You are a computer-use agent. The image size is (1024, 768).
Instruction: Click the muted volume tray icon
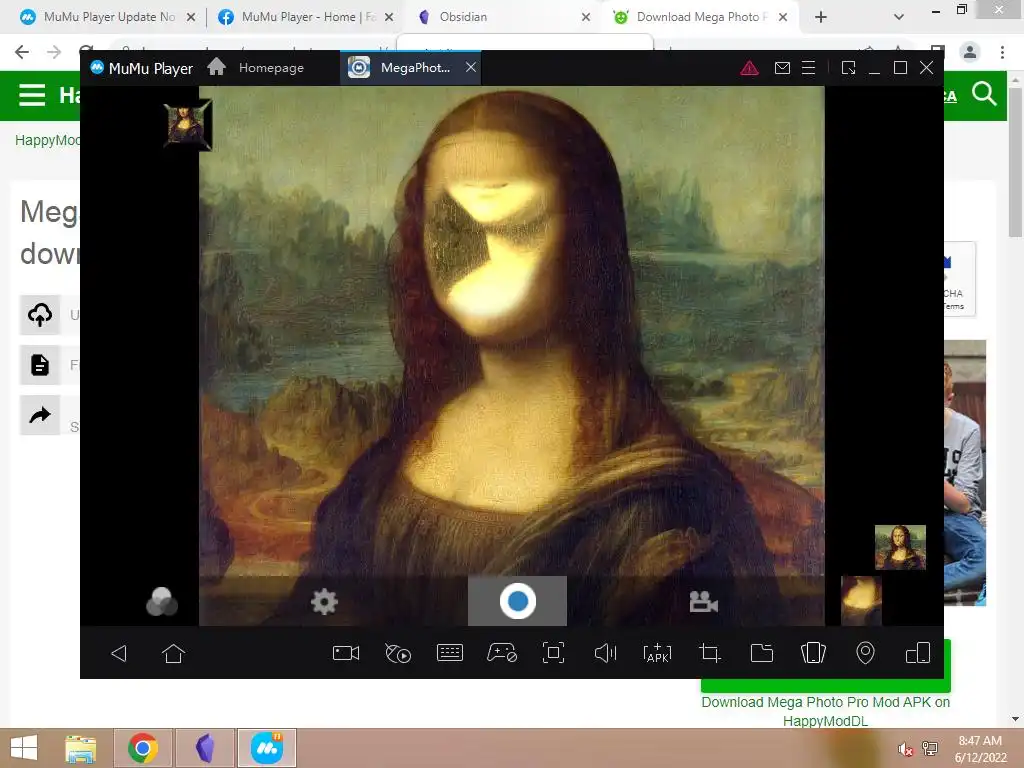click(x=904, y=750)
